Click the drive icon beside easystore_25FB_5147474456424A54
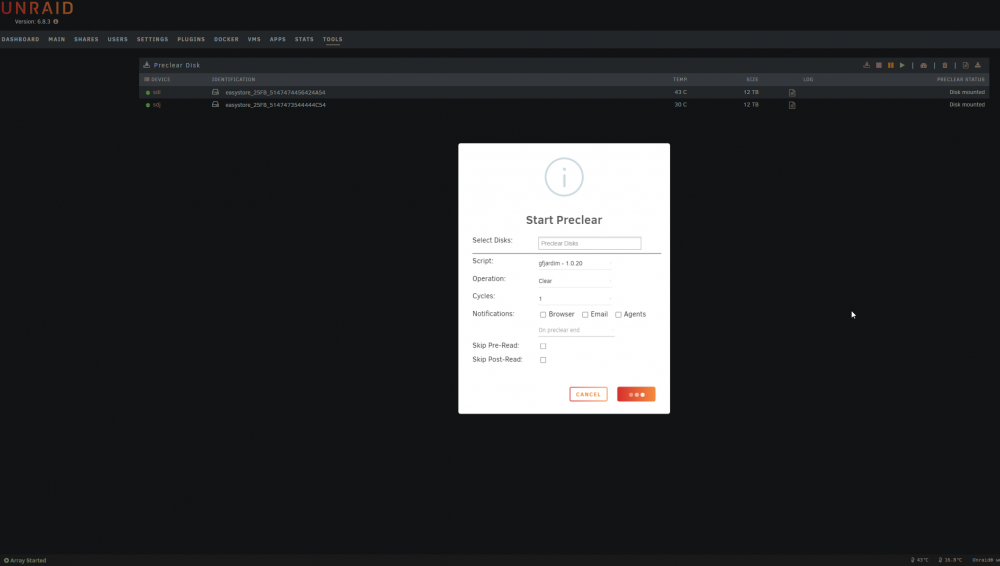This screenshot has height=566, width=1000. pyautogui.click(x=216, y=92)
